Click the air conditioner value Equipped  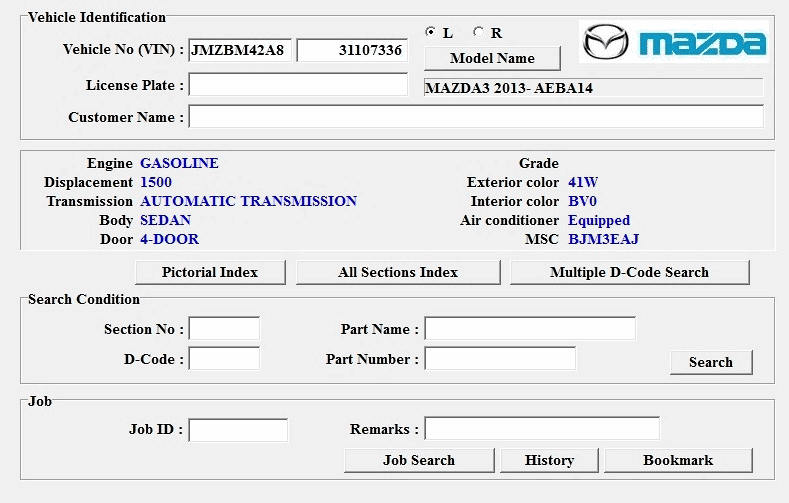pos(599,221)
